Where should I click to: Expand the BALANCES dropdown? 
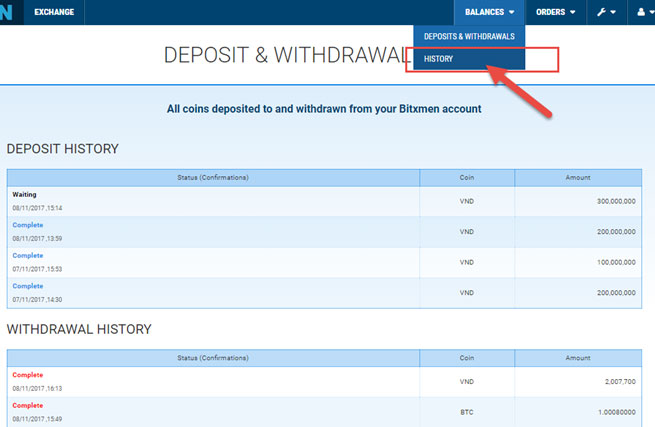coord(489,12)
